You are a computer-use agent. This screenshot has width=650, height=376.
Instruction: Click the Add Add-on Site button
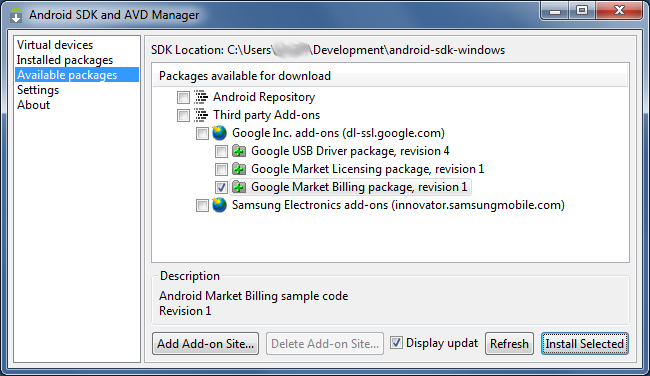pos(206,344)
